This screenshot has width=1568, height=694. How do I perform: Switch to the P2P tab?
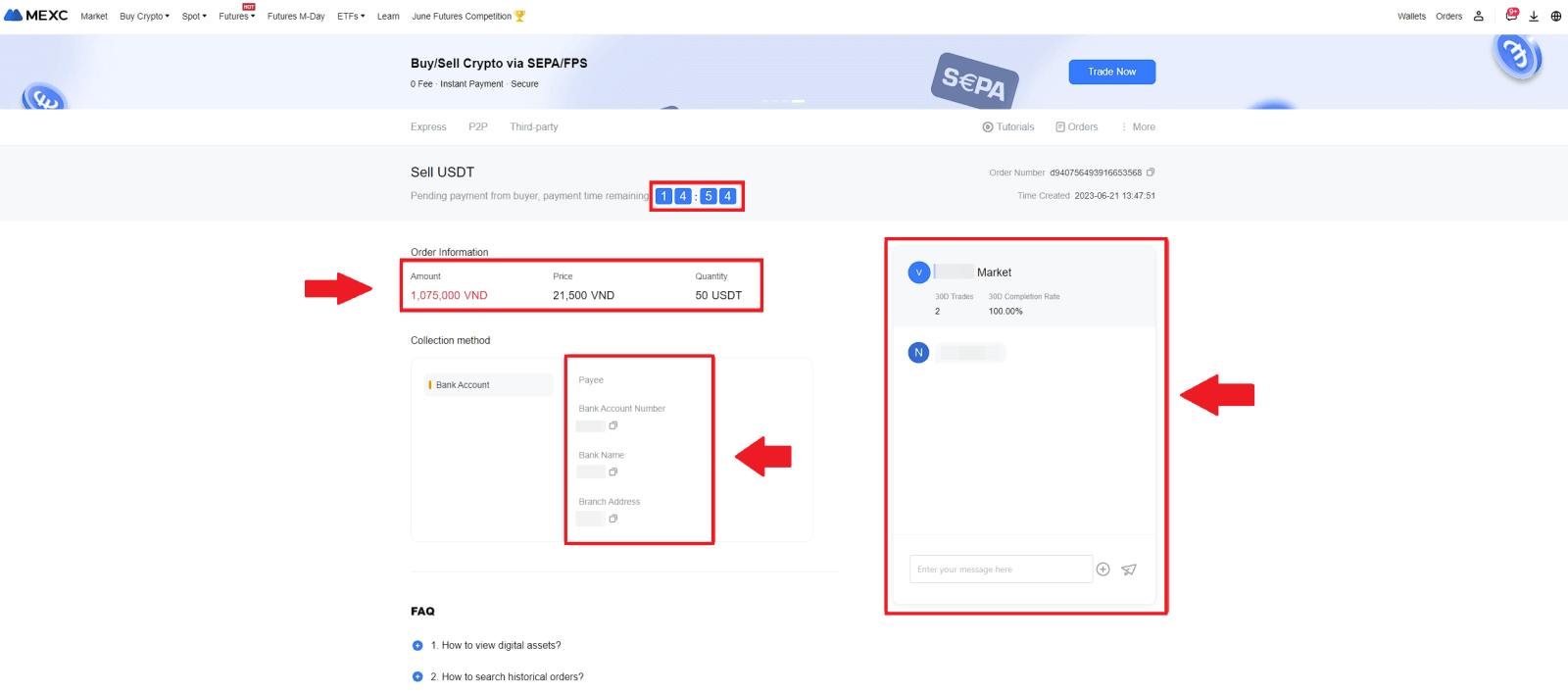pyautogui.click(x=478, y=127)
